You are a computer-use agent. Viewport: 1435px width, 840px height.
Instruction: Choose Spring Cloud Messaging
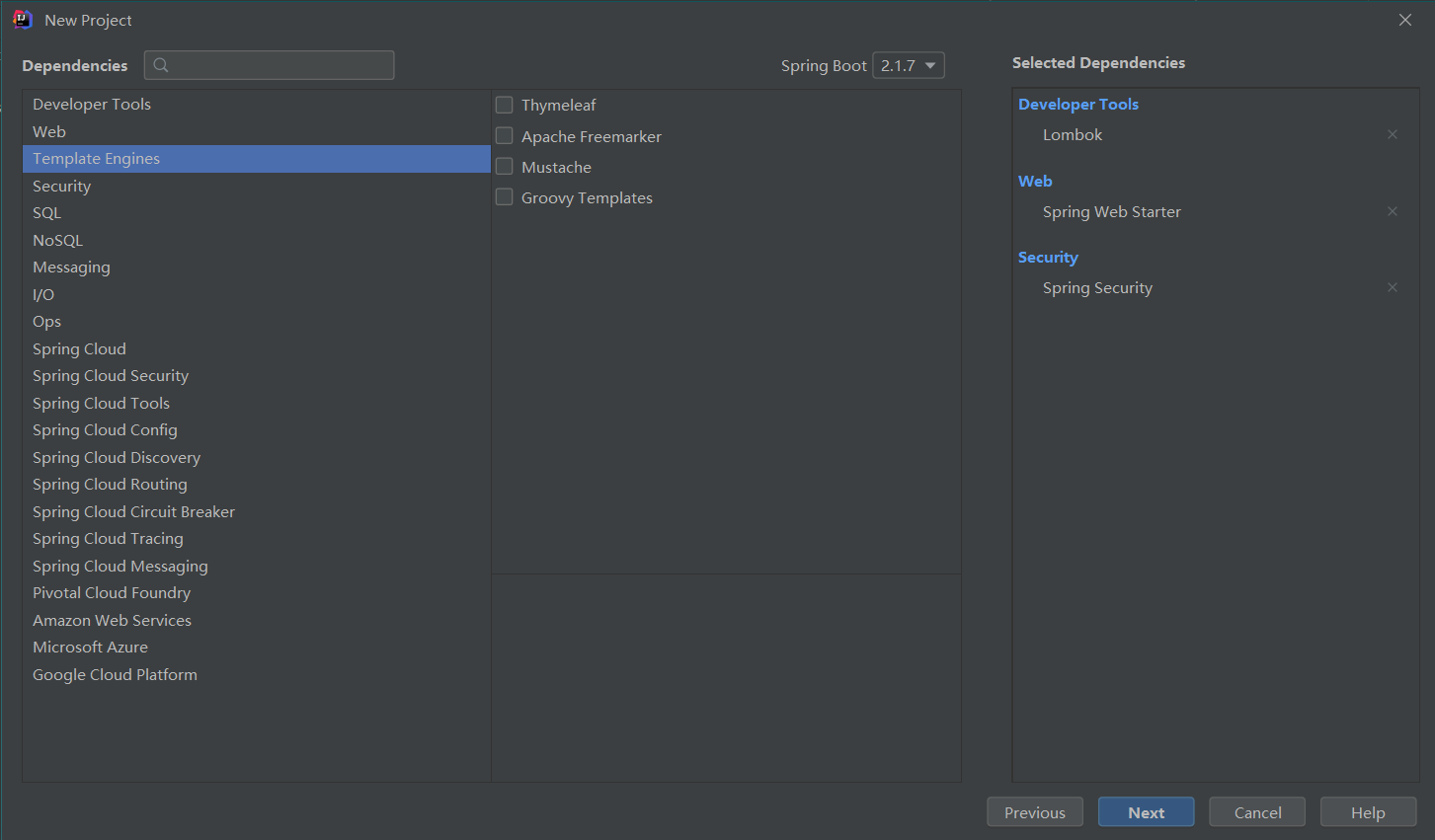point(257,566)
